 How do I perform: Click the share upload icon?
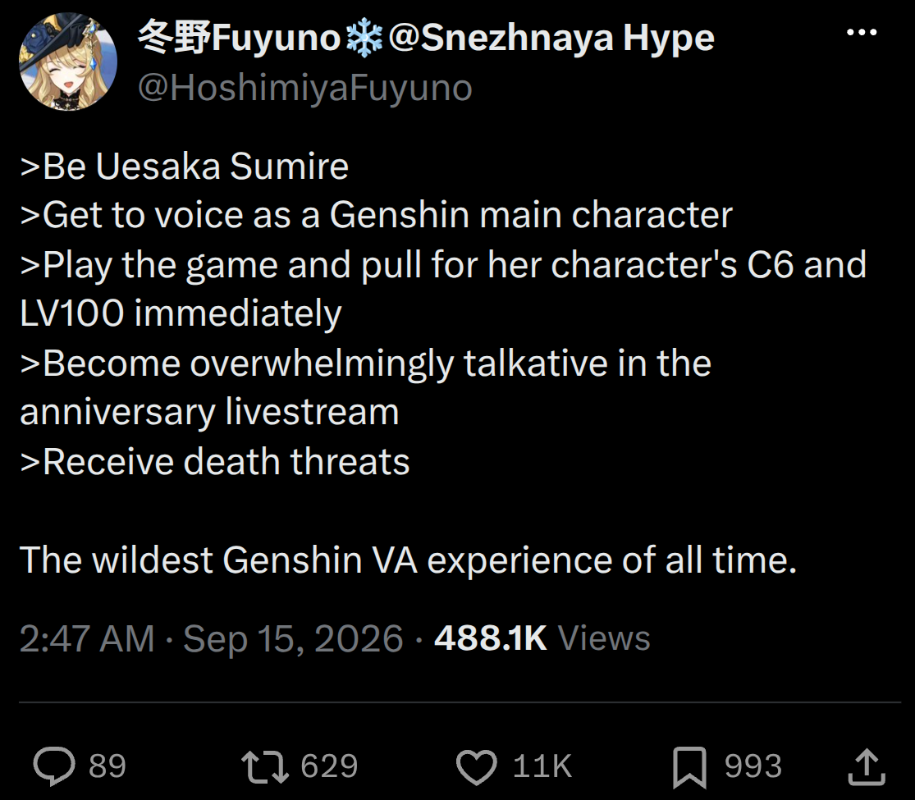pyautogui.click(x=867, y=767)
